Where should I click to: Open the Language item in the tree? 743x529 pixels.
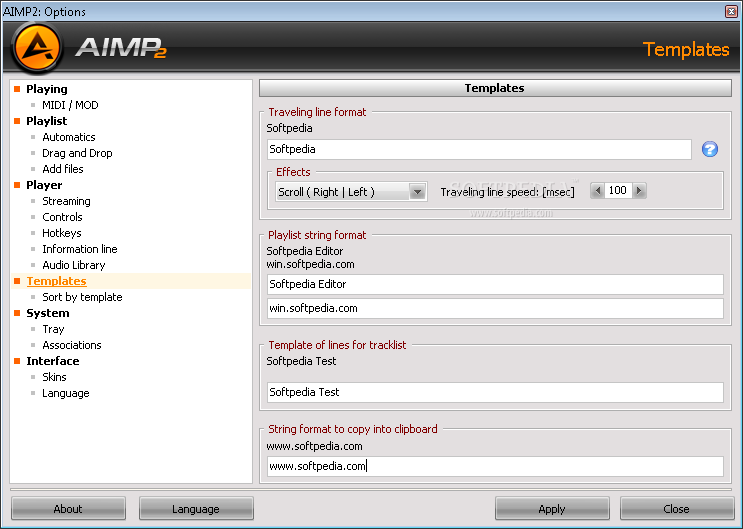point(65,393)
